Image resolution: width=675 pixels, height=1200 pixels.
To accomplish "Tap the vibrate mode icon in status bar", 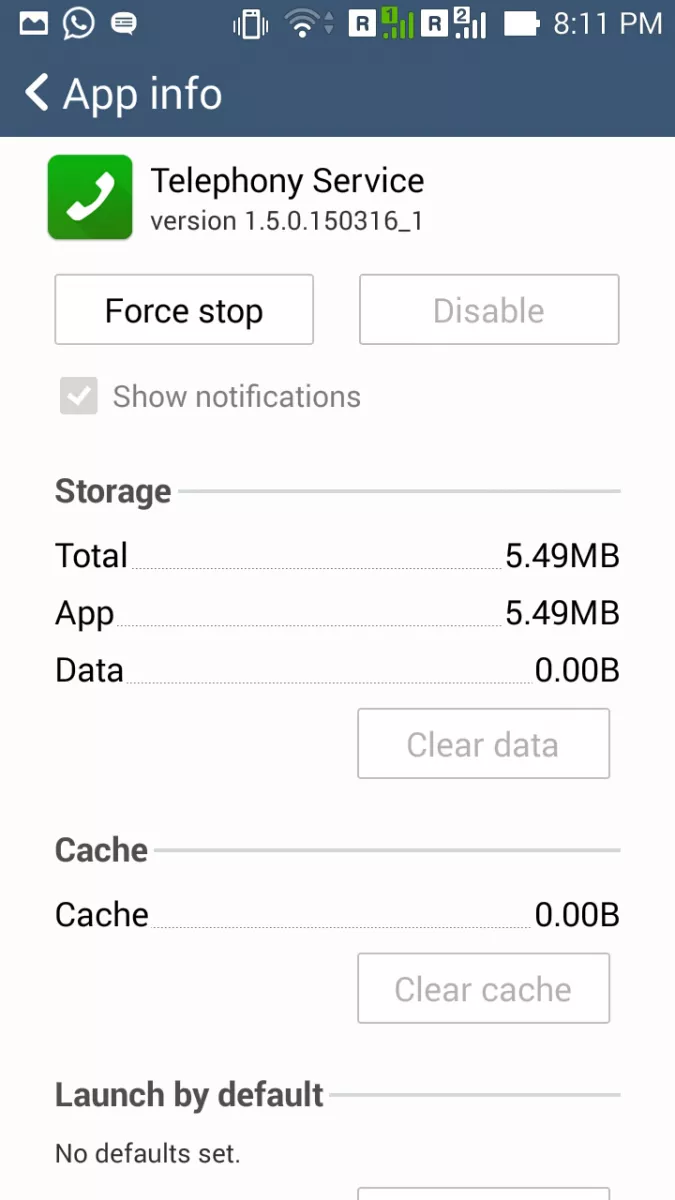I will tap(251, 24).
